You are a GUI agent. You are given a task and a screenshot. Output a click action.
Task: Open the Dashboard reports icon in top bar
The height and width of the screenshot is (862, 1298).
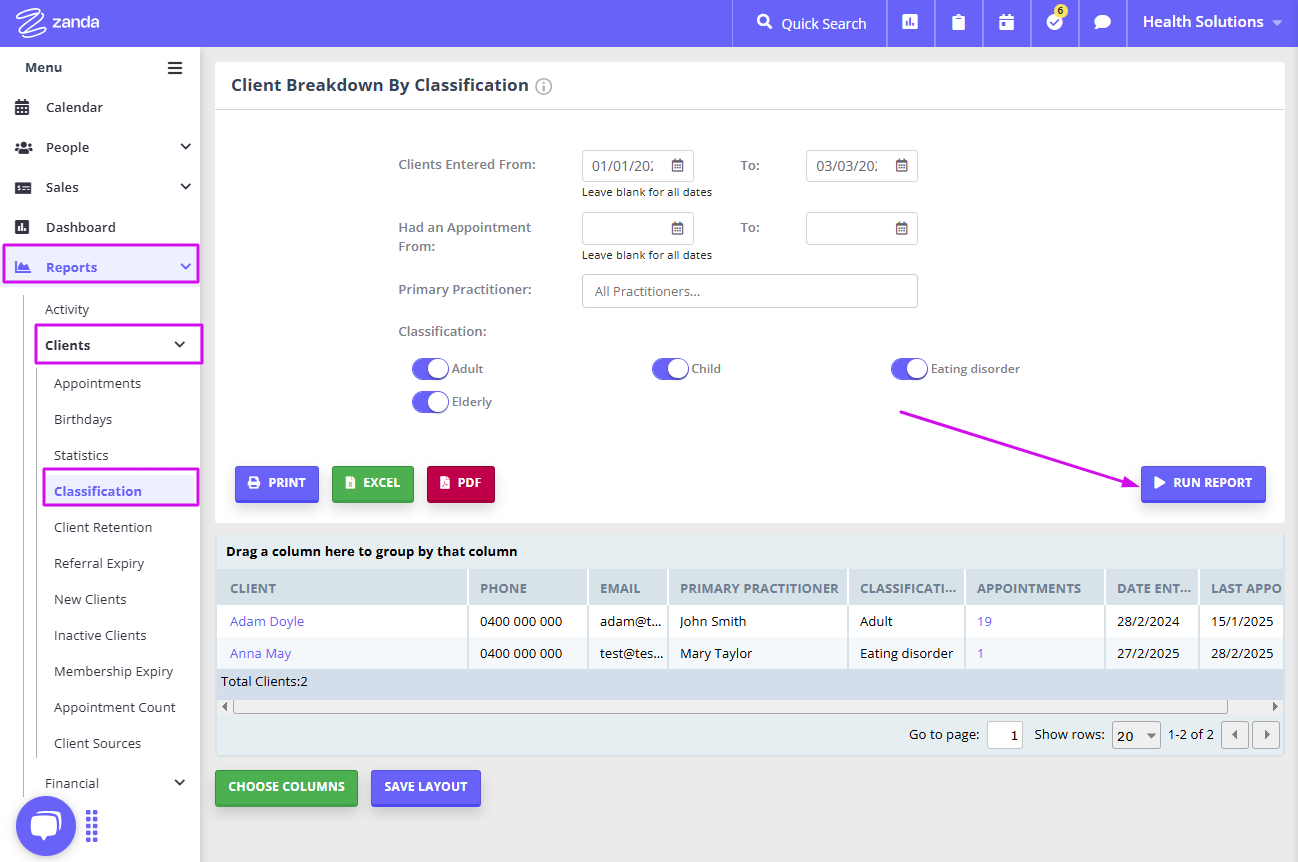coord(911,22)
